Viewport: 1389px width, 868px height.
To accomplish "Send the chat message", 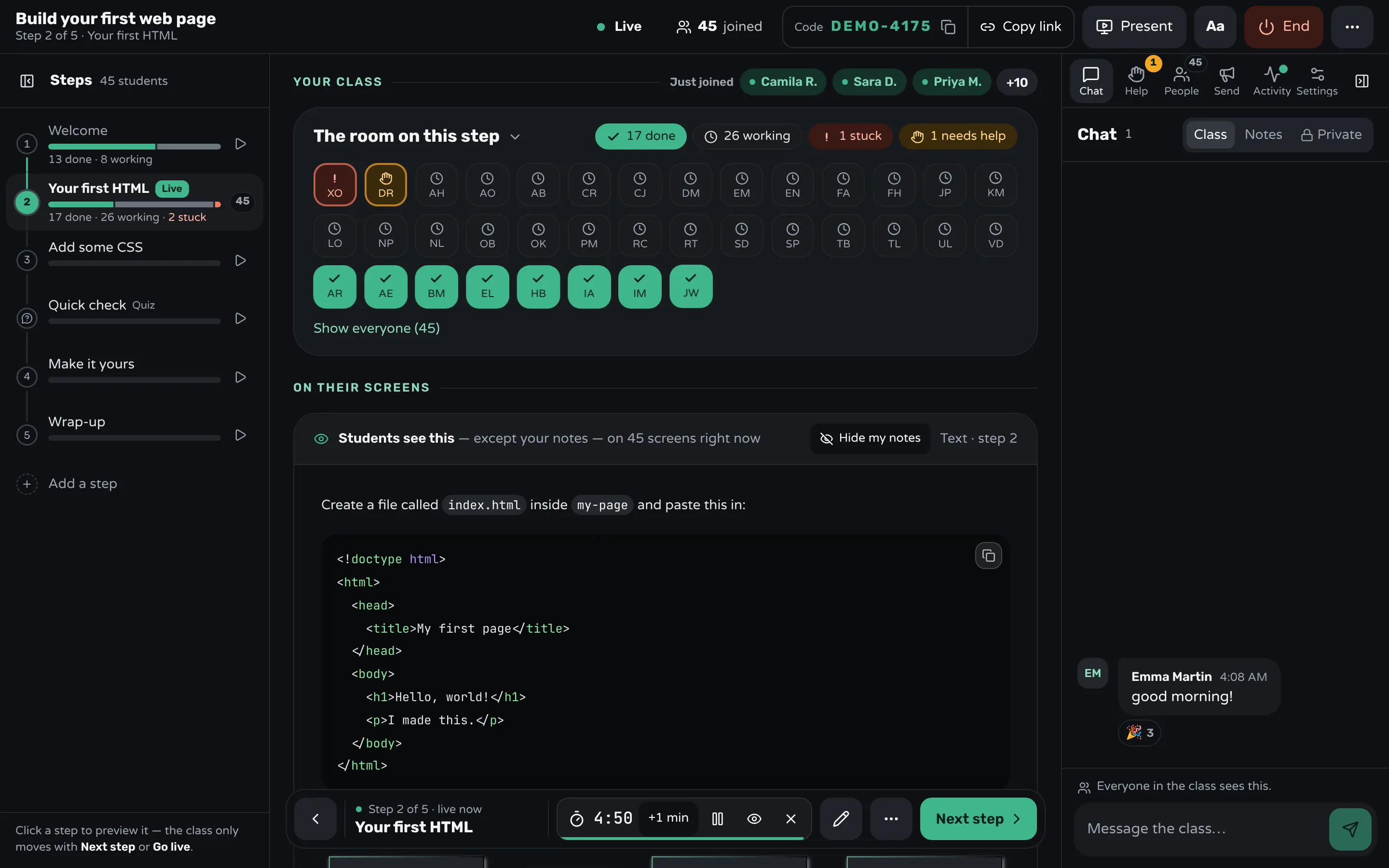I will pyautogui.click(x=1350, y=829).
